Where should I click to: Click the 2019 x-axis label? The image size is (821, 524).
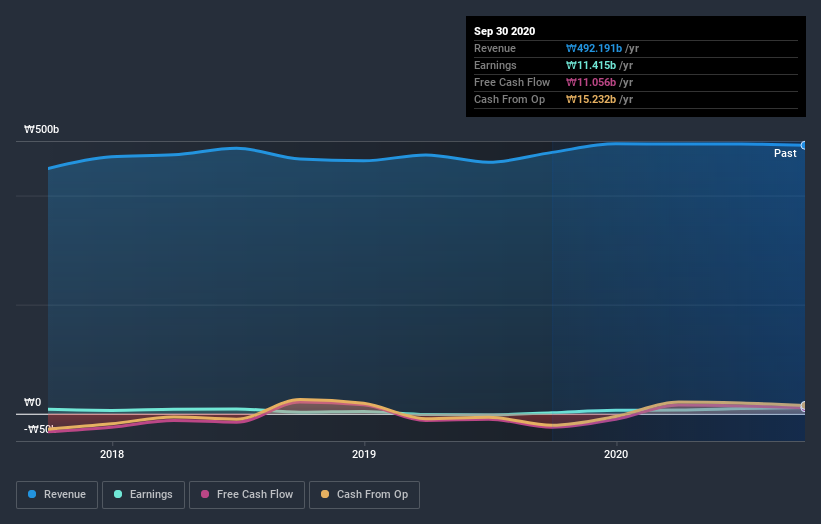point(364,454)
